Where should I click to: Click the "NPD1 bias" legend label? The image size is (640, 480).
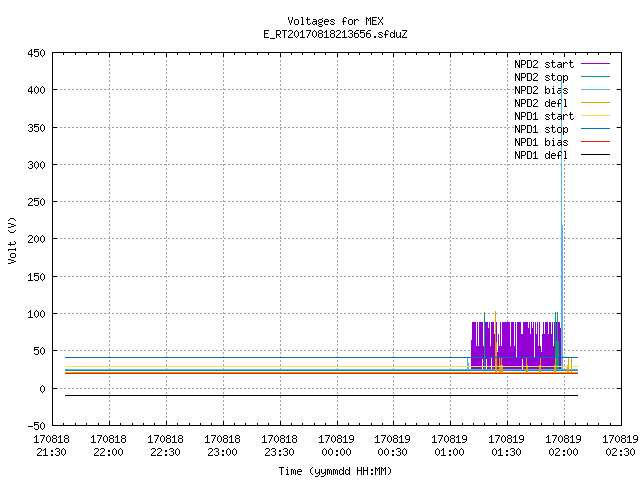(541, 142)
